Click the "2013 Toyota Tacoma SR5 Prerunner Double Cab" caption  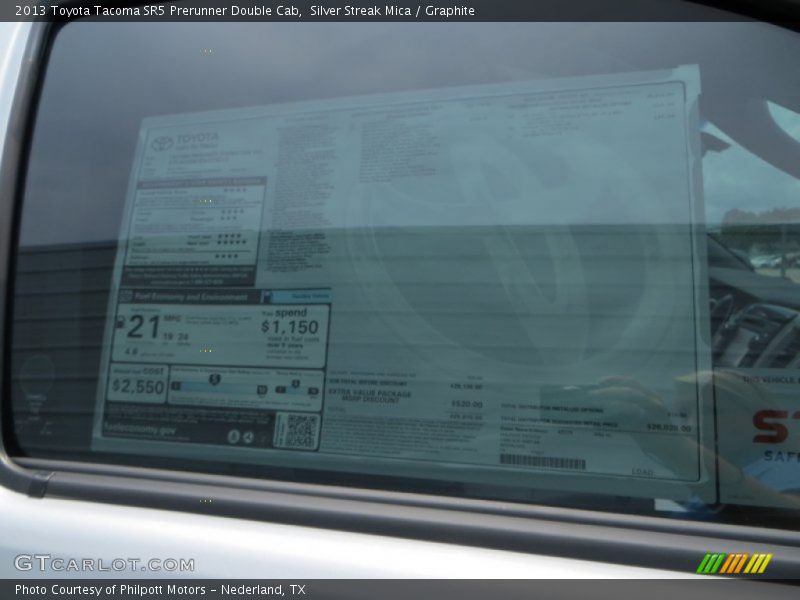coord(158,11)
